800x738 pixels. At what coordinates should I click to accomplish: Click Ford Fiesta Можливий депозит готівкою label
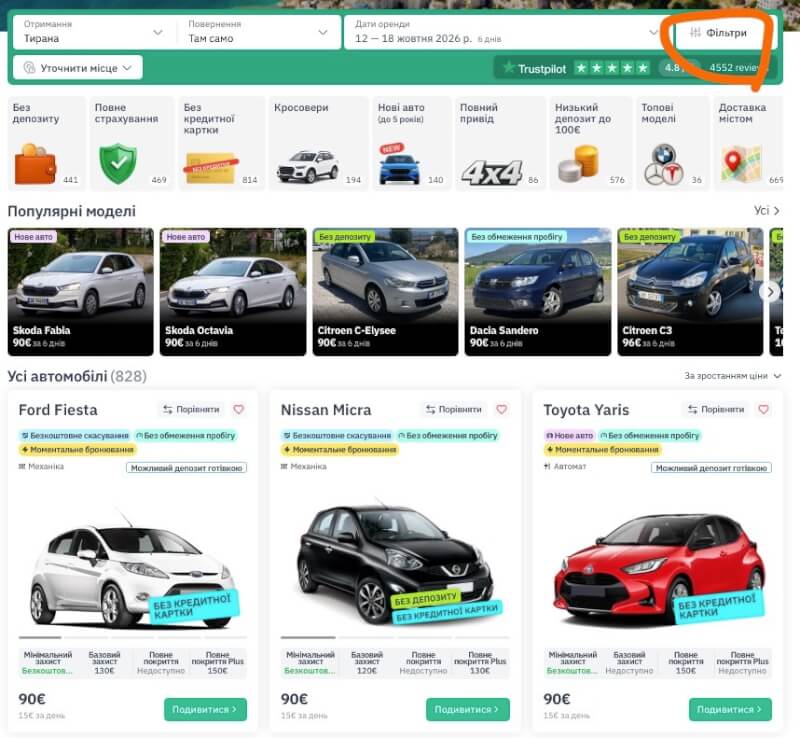187,468
